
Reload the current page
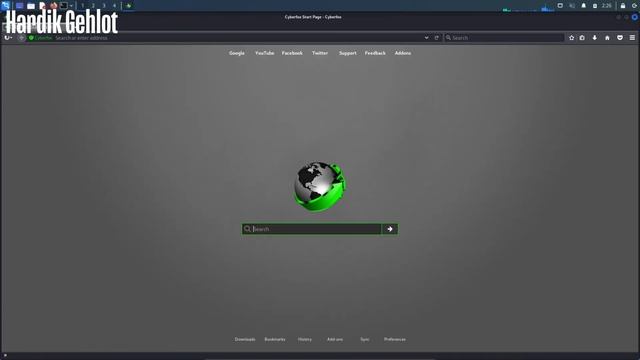pyautogui.click(x=437, y=38)
